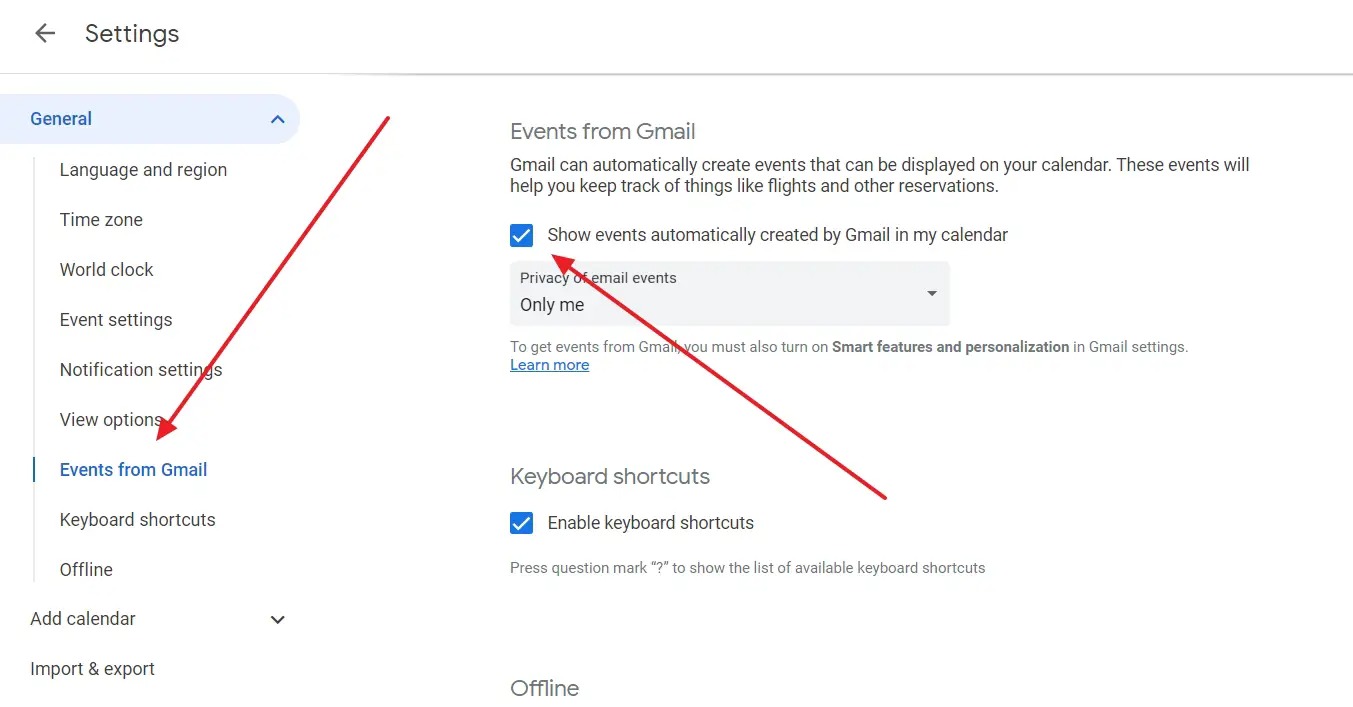Click the Learn more link
1353x707 pixels.
pos(550,365)
